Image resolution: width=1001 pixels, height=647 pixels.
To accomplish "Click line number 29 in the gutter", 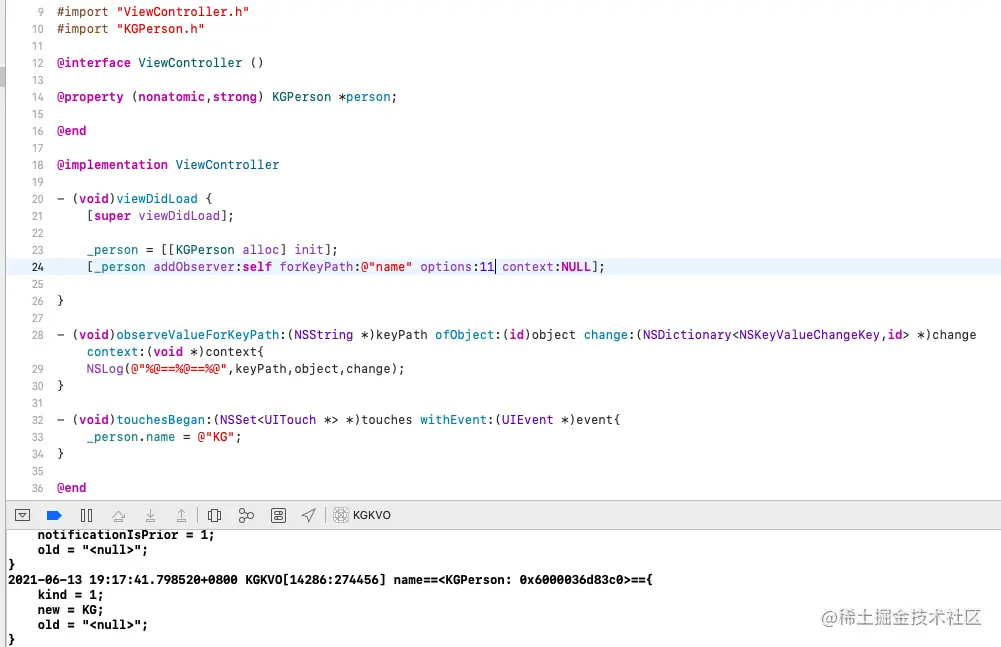I will (x=38, y=369).
